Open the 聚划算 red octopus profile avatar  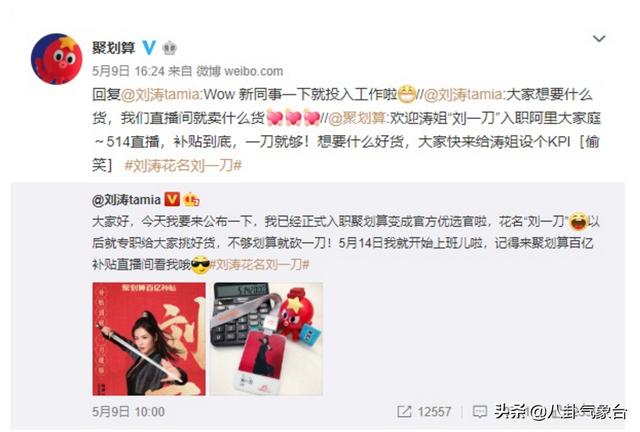[57, 59]
